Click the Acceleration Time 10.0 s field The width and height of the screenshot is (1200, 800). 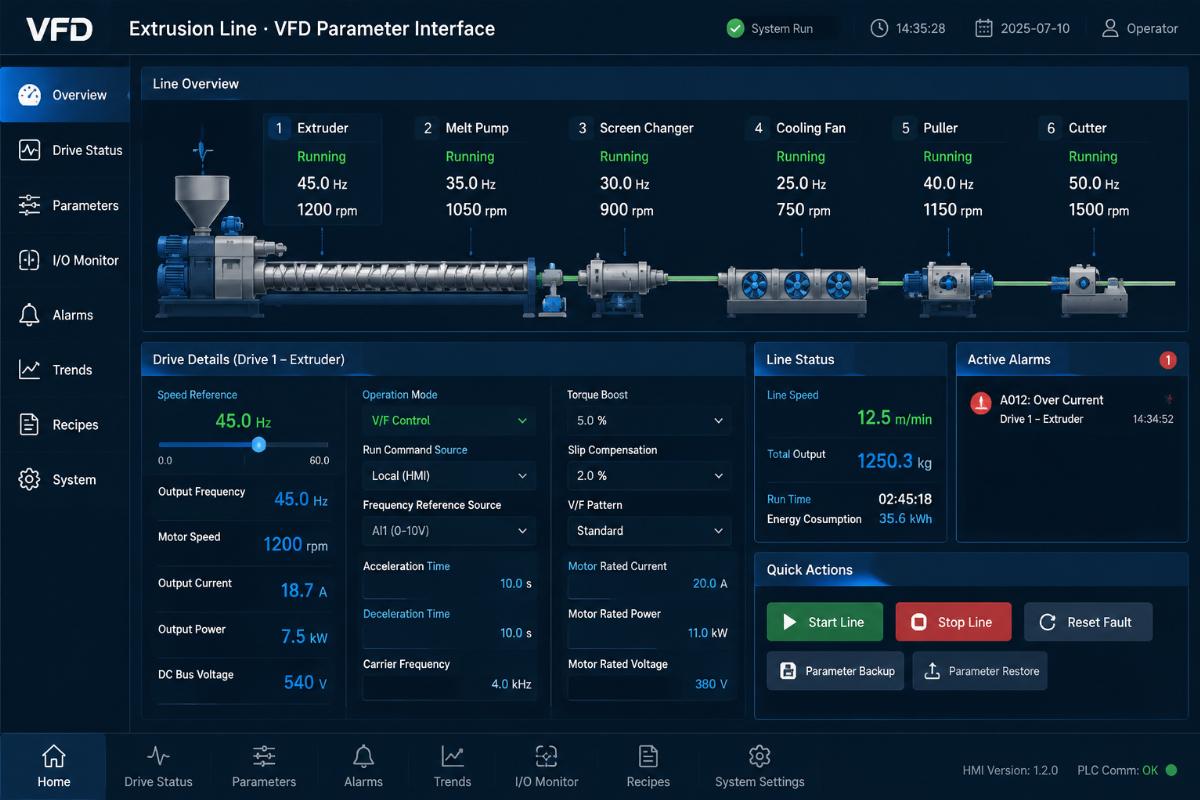click(x=447, y=584)
